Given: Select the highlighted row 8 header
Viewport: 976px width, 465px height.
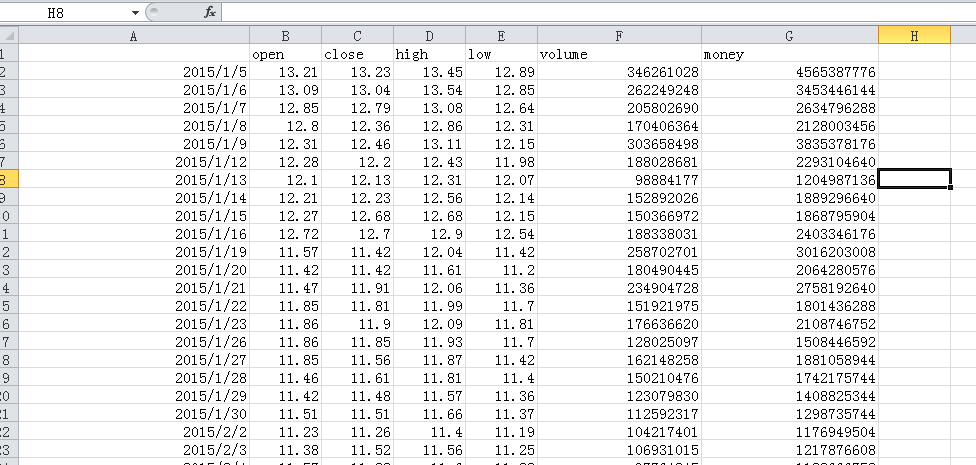Looking at the screenshot, I should pos(9,180).
